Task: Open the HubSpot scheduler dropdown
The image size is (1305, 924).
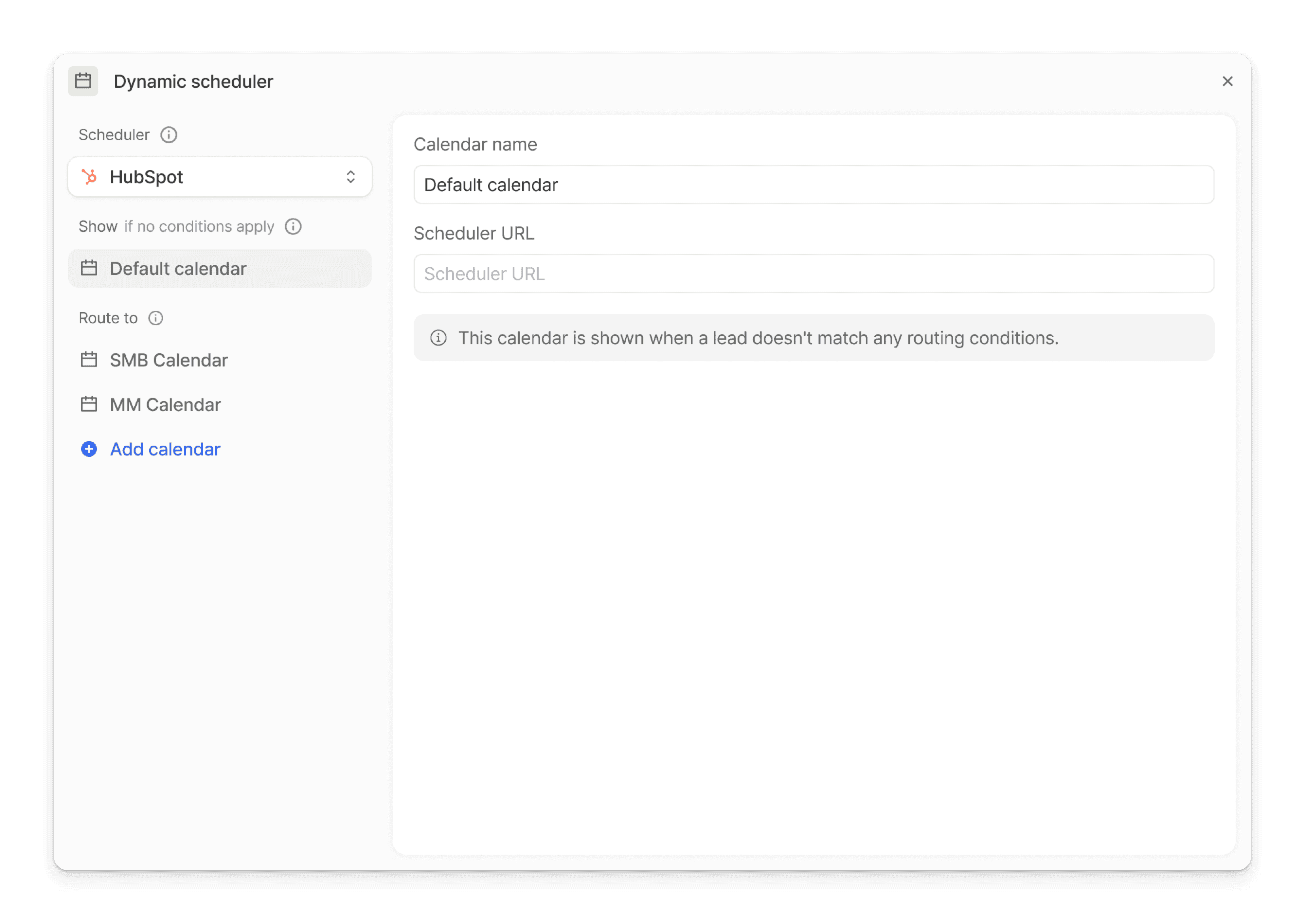Action: (219, 177)
